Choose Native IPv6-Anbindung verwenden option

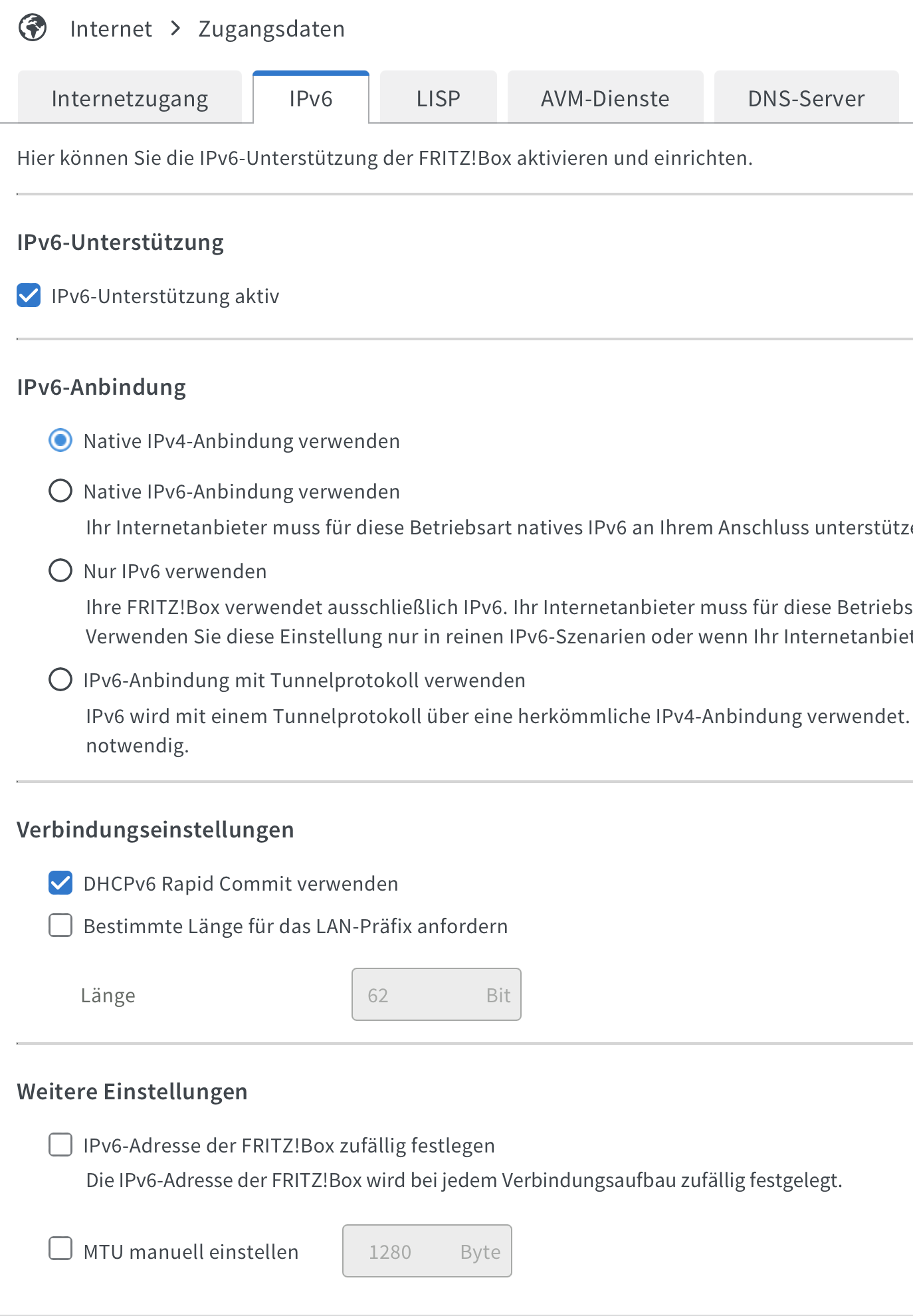(x=60, y=491)
